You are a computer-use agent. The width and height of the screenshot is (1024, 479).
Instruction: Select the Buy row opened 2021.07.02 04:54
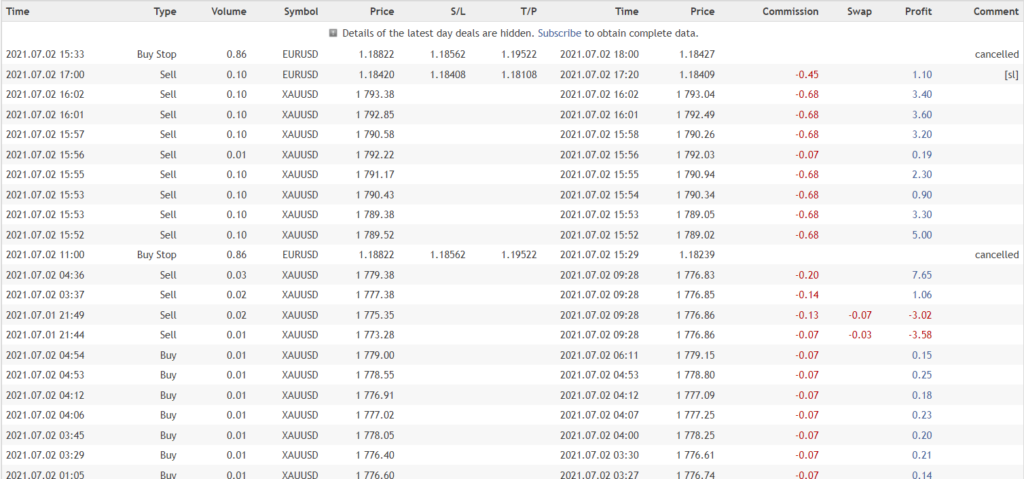pos(512,355)
